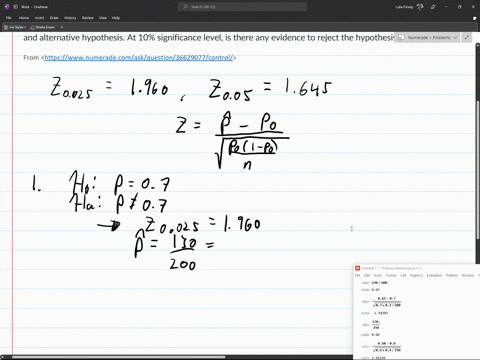Click the notebook icon beside Numerade
The width and height of the screenshot is (480, 360).
click(x=402, y=38)
